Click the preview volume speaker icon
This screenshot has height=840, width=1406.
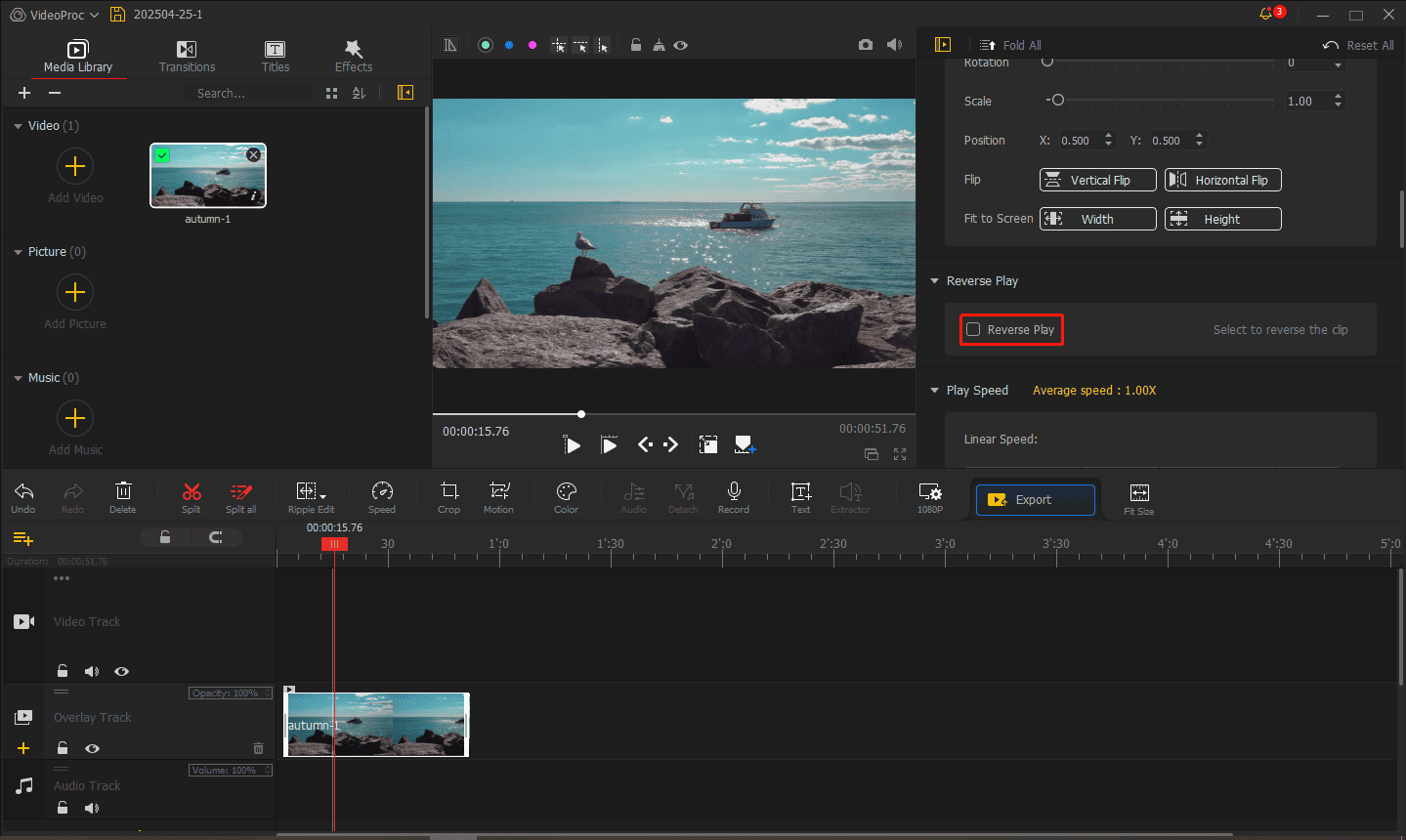pyautogui.click(x=894, y=45)
